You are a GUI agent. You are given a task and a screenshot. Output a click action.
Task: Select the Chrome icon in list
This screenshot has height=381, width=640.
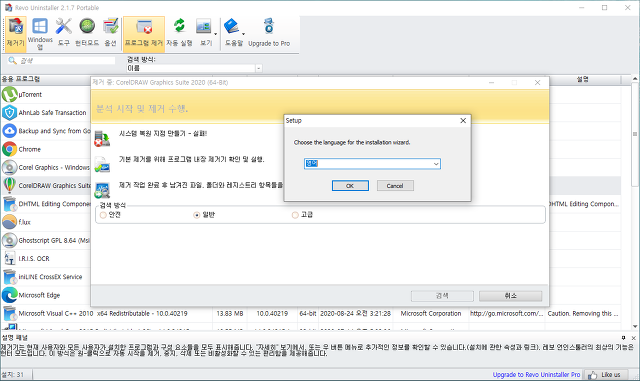(9, 149)
